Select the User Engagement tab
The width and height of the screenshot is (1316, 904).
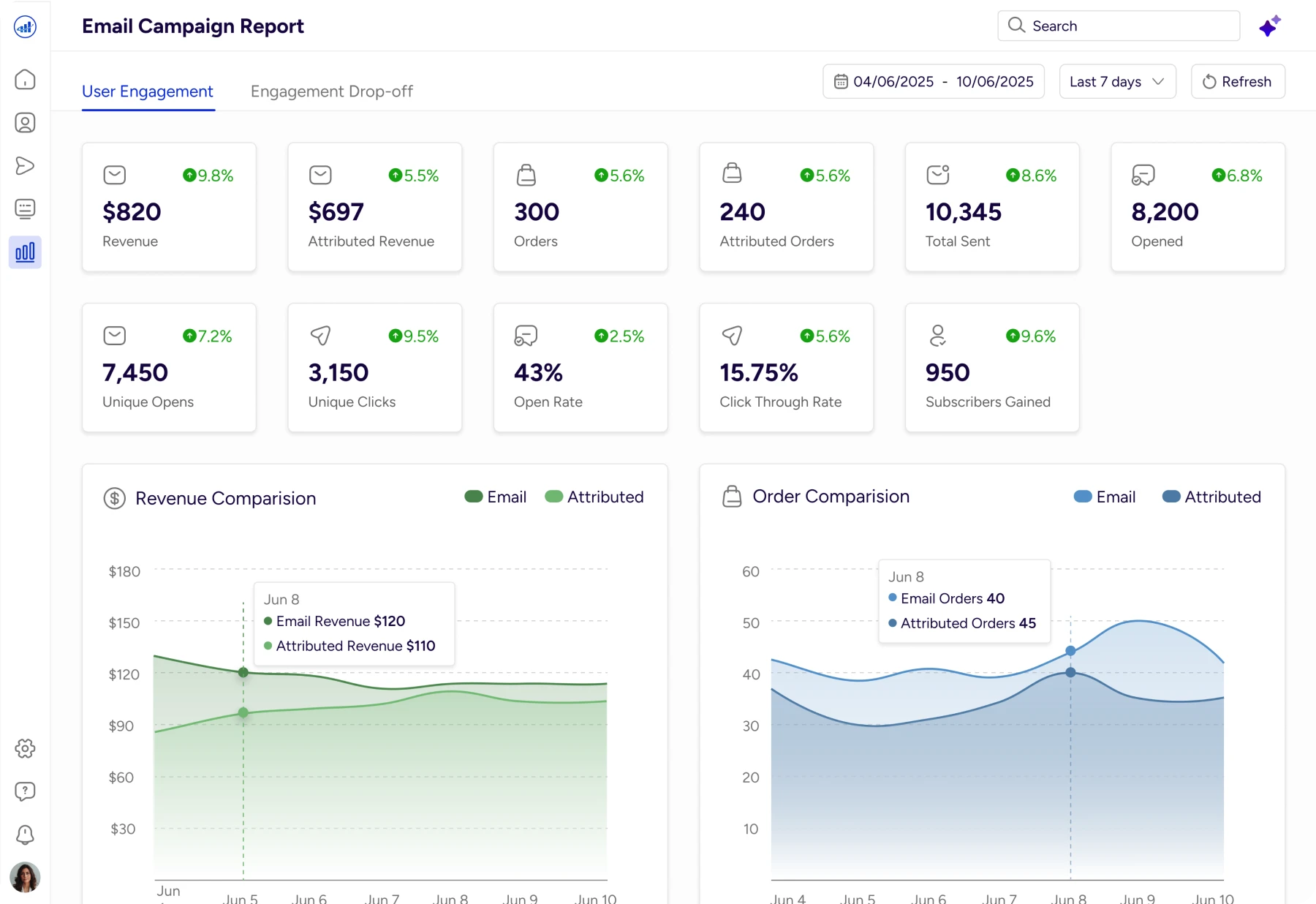[x=148, y=91]
